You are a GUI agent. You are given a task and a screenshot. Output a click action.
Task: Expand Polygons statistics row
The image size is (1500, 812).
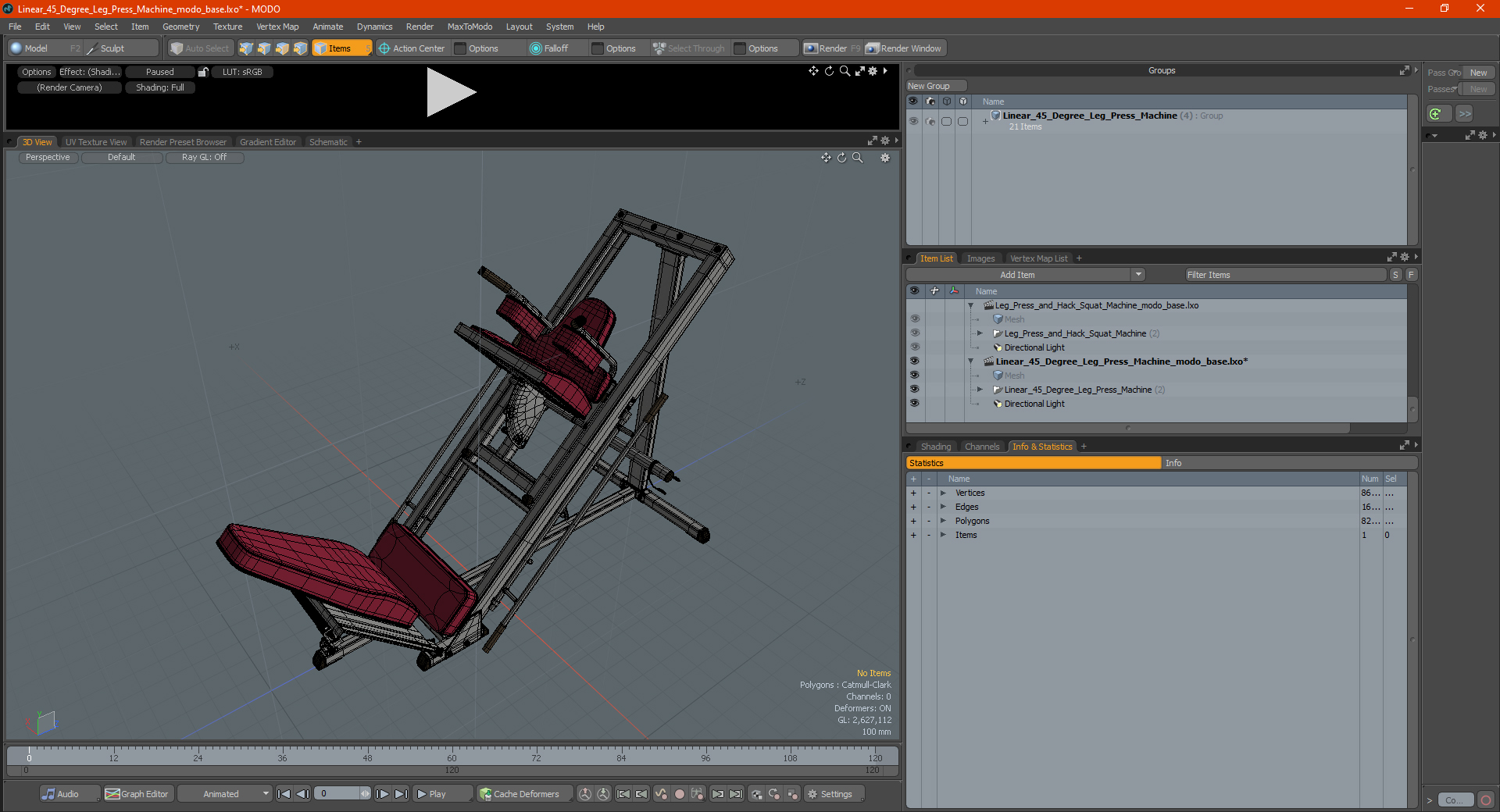click(x=944, y=521)
